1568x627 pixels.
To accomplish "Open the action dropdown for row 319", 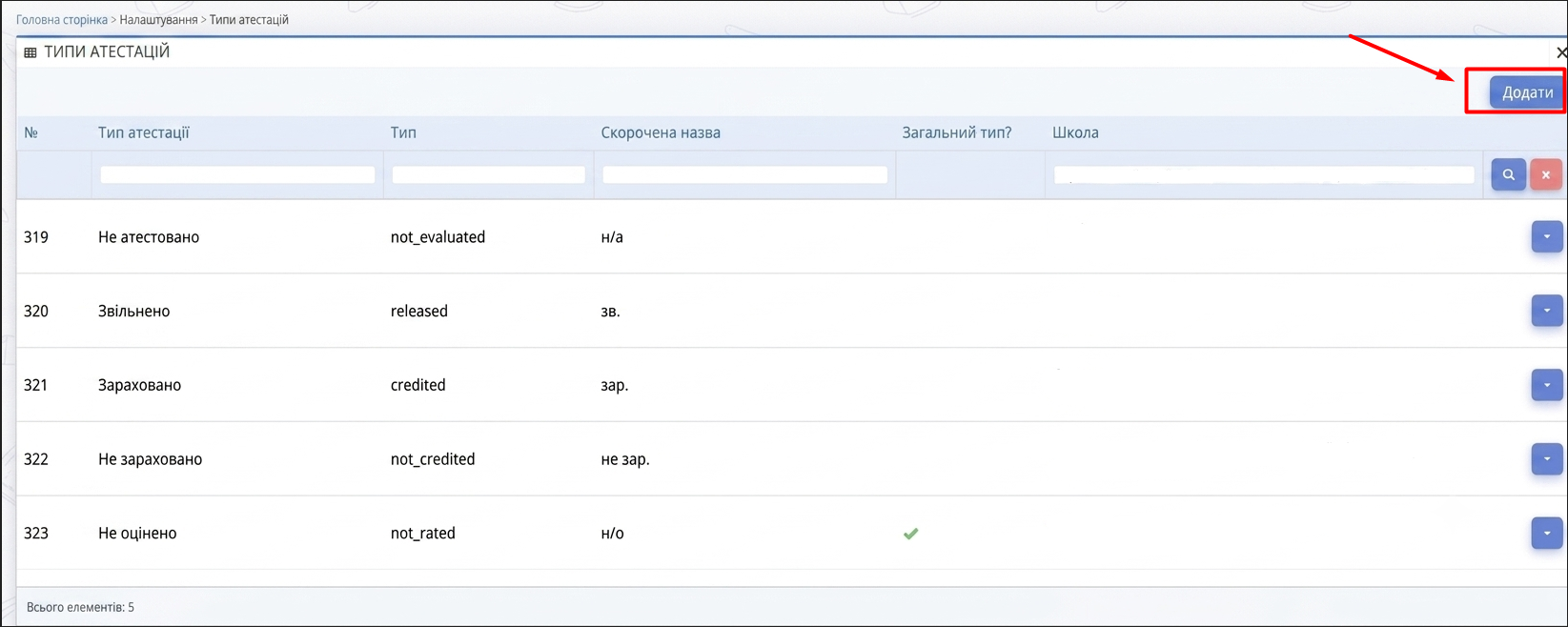I will (1546, 236).
